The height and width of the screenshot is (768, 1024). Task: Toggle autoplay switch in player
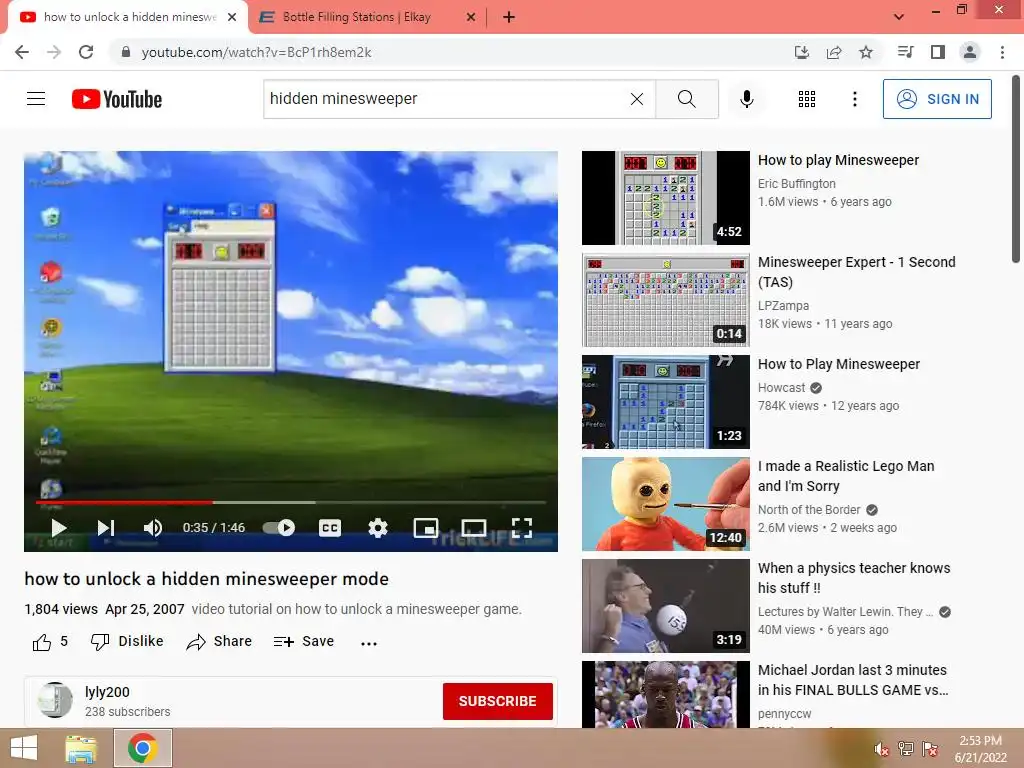pyautogui.click(x=279, y=528)
